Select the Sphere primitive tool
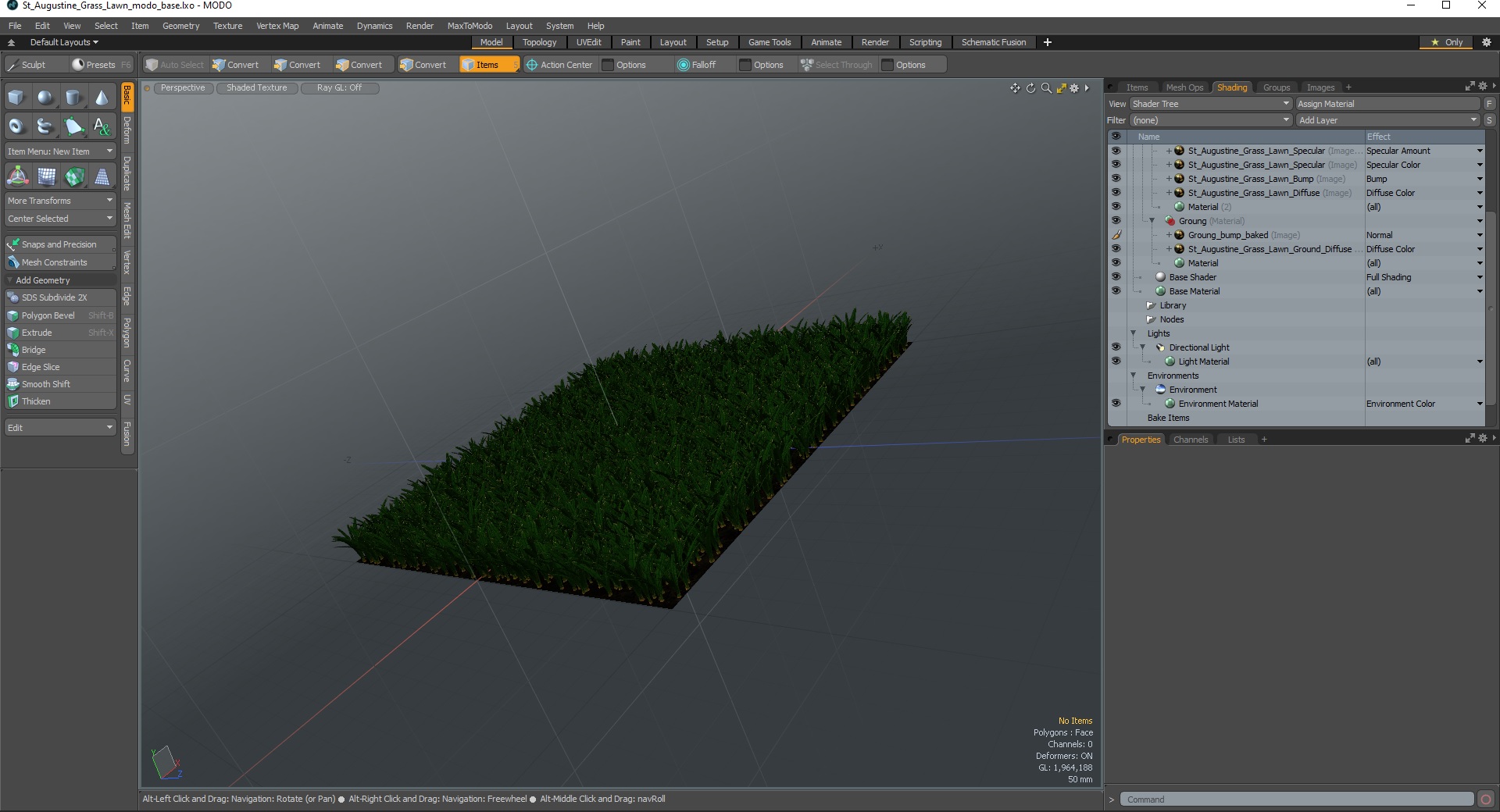This screenshot has width=1500, height=812. point(45,98)
